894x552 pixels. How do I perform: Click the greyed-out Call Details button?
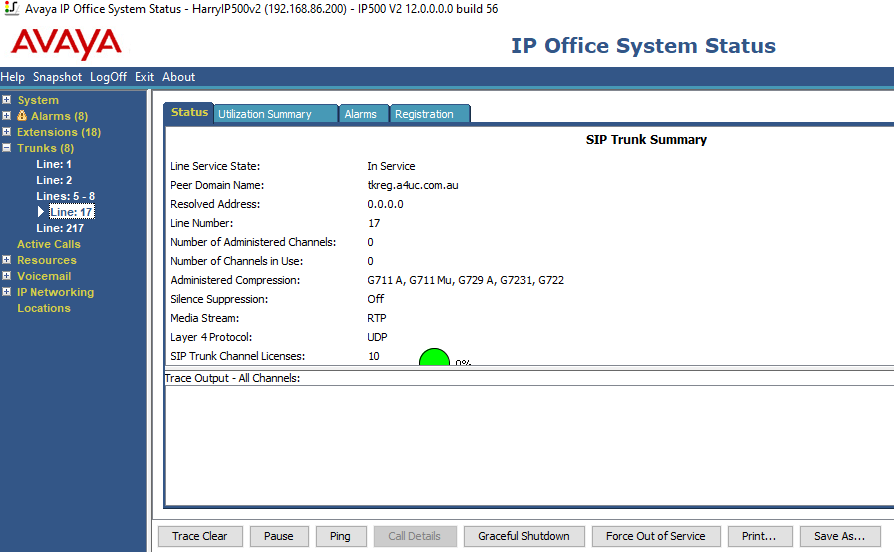415,536
